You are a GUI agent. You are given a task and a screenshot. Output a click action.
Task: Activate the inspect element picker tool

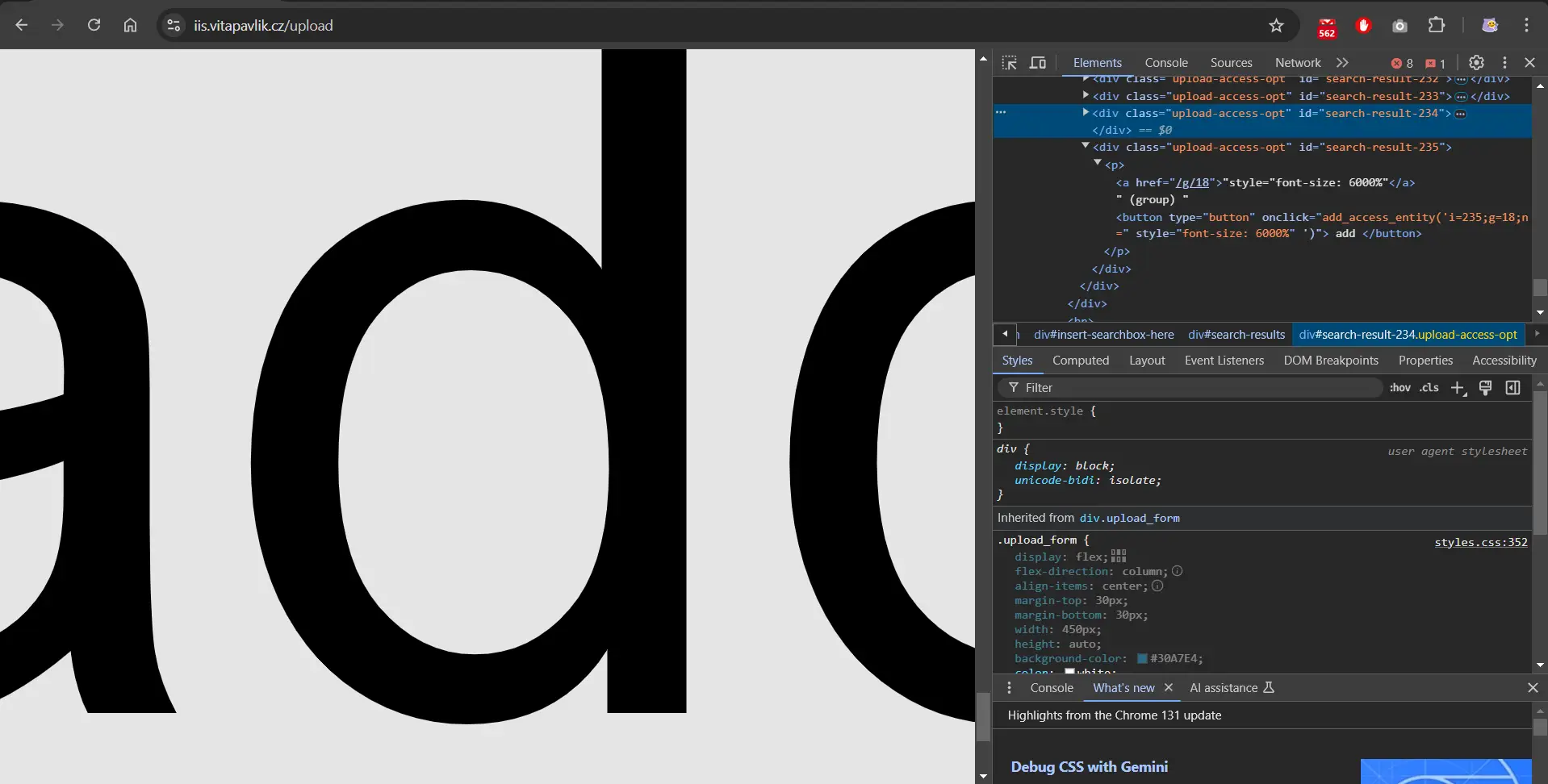(1009, 63)
